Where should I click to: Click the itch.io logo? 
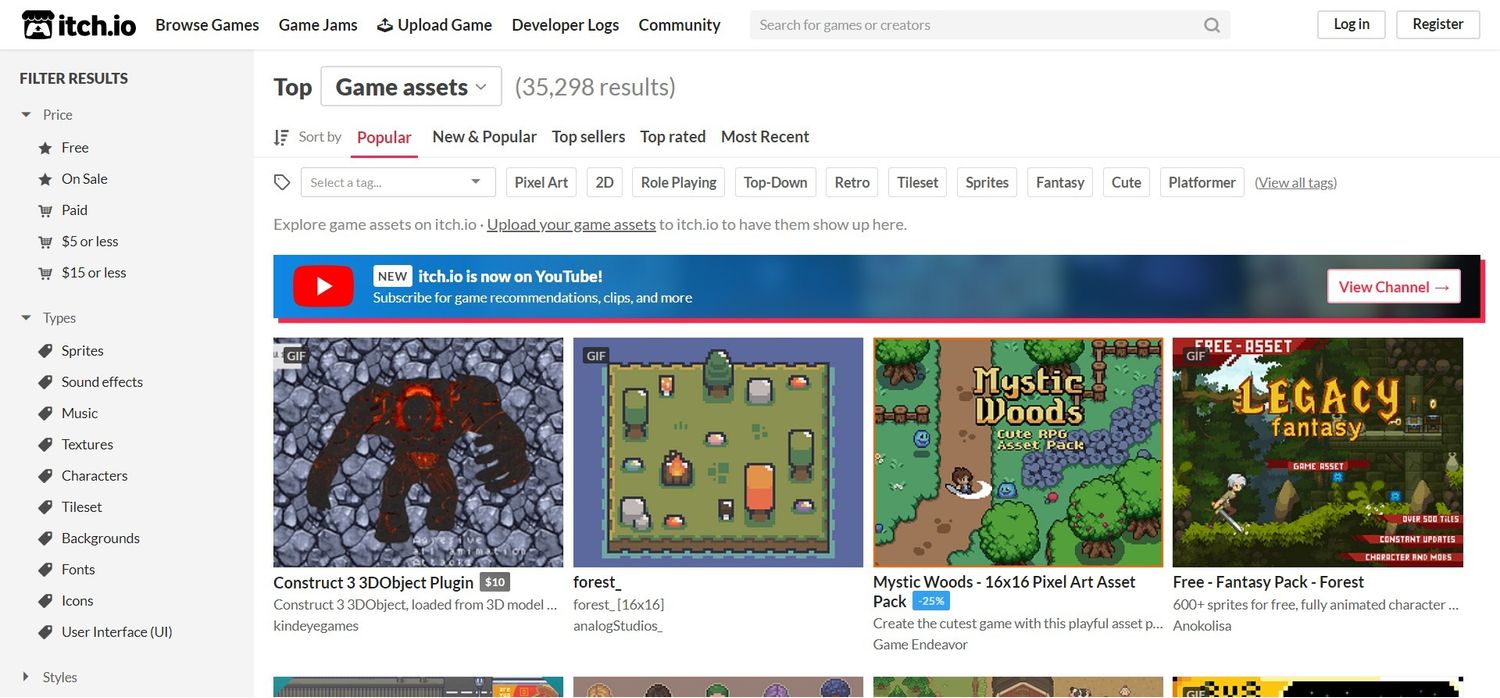[79, 25]
